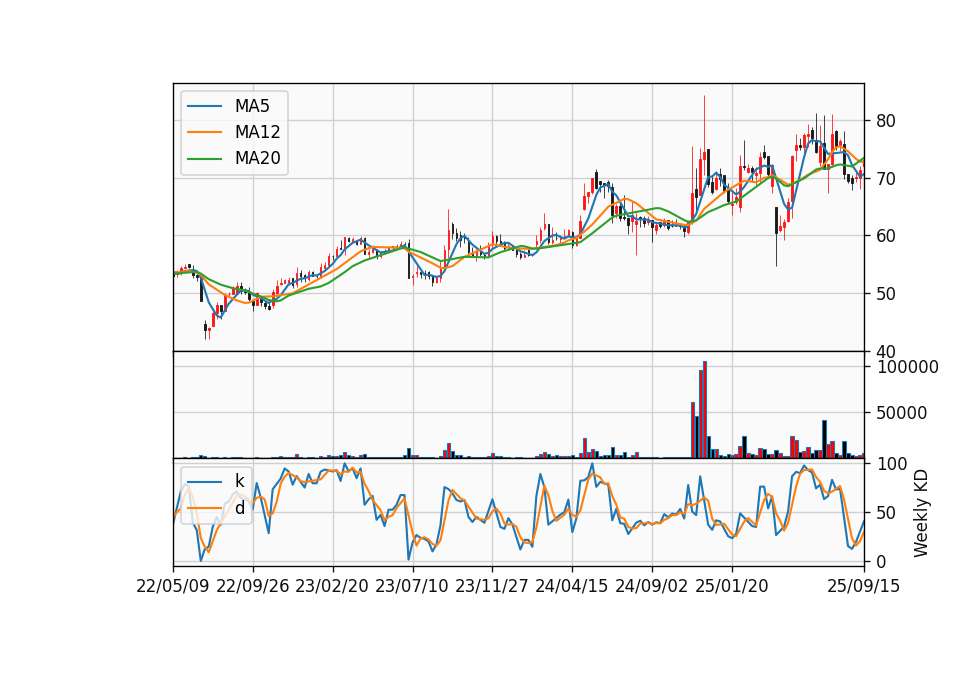Click the MA20 legend label
960x690 pixels.
258,158
